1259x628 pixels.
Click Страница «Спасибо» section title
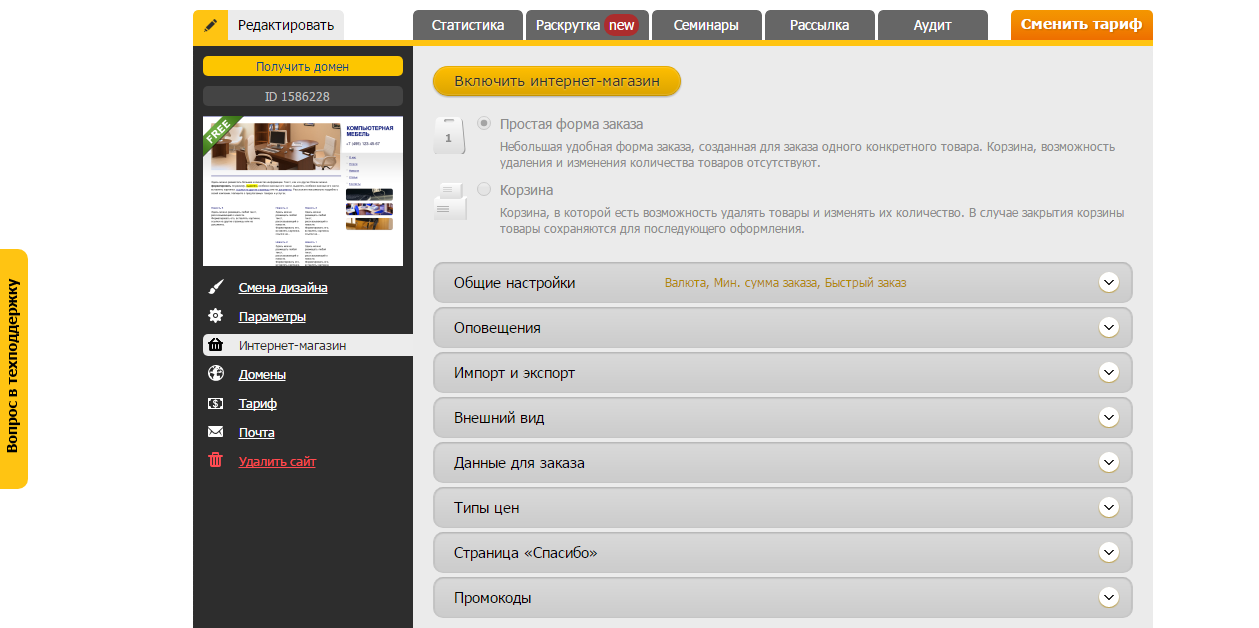526,552
